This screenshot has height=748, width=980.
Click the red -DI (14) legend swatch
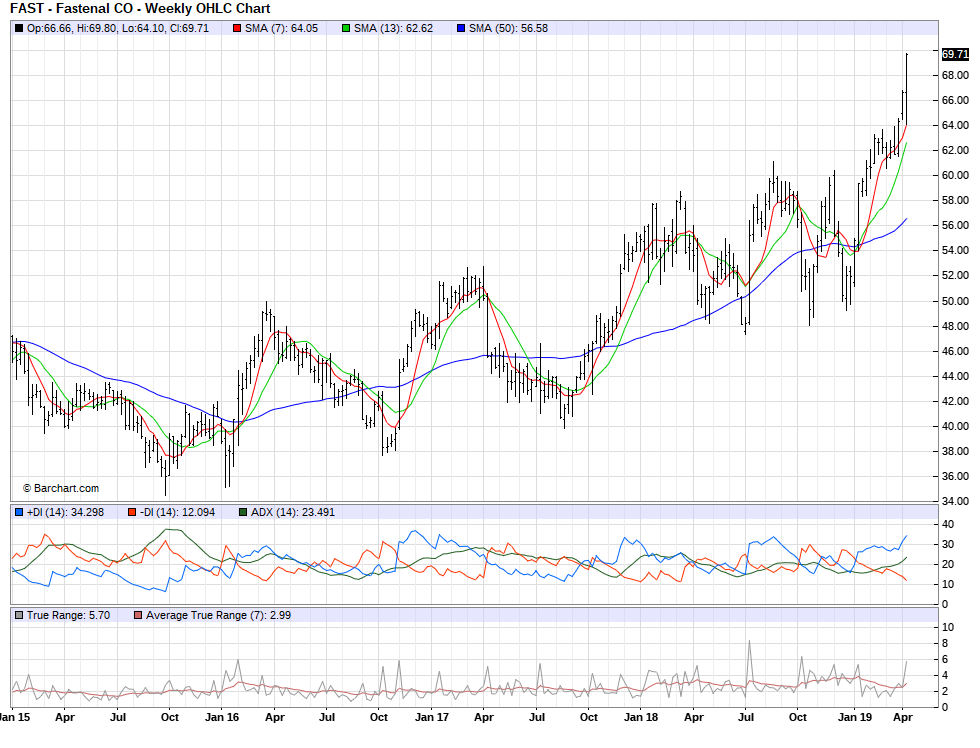[132, 512]
